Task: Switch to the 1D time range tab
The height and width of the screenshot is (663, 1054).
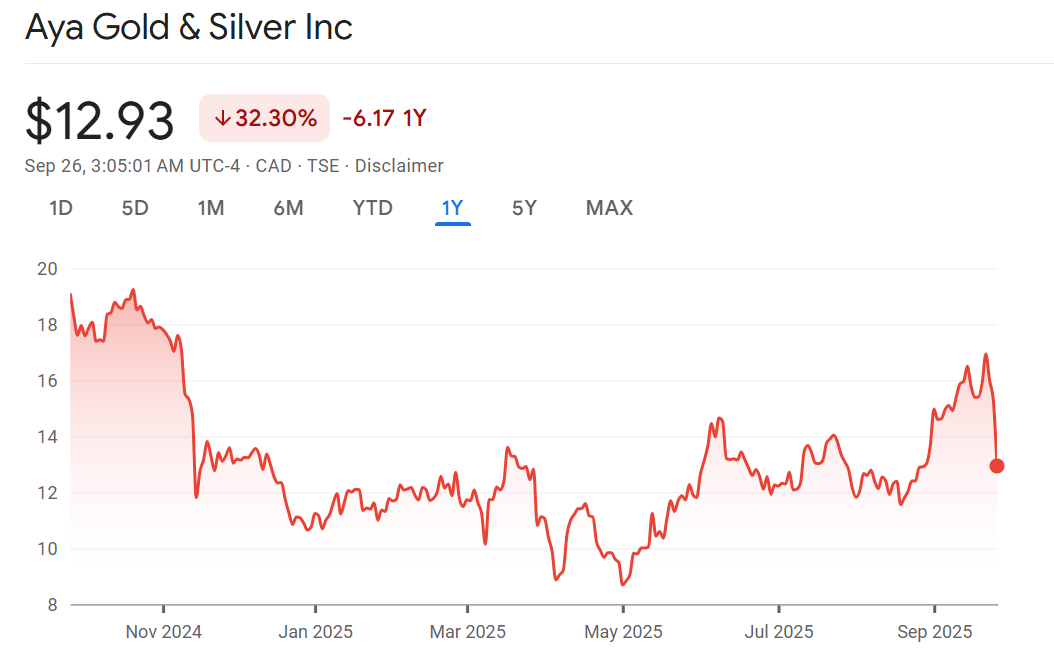Action: point(61,208)
